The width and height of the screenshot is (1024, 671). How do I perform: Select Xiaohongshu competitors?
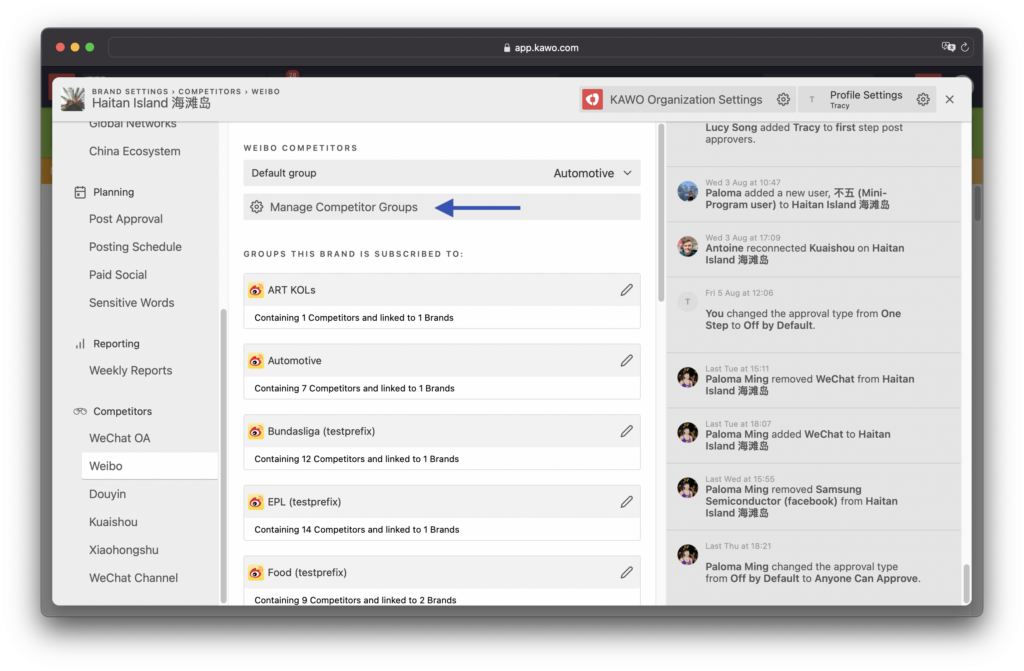[123, 550]
